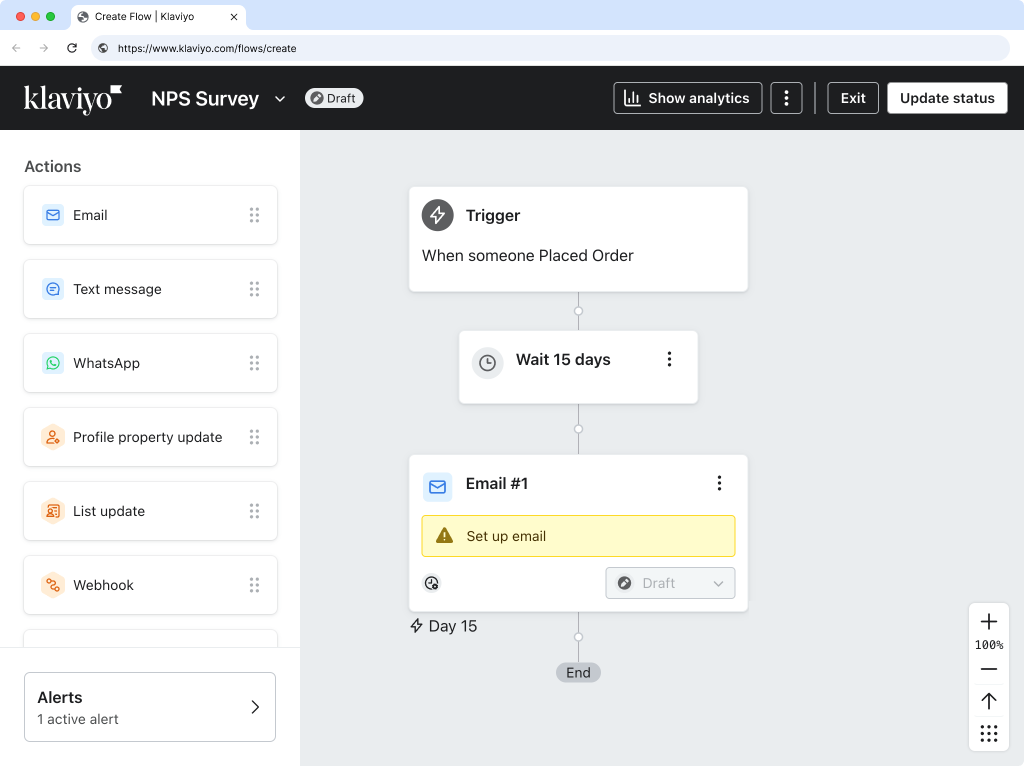Click the Show analytics button
The height and width of the screenshot is (766, 1024).
point(687,98)
